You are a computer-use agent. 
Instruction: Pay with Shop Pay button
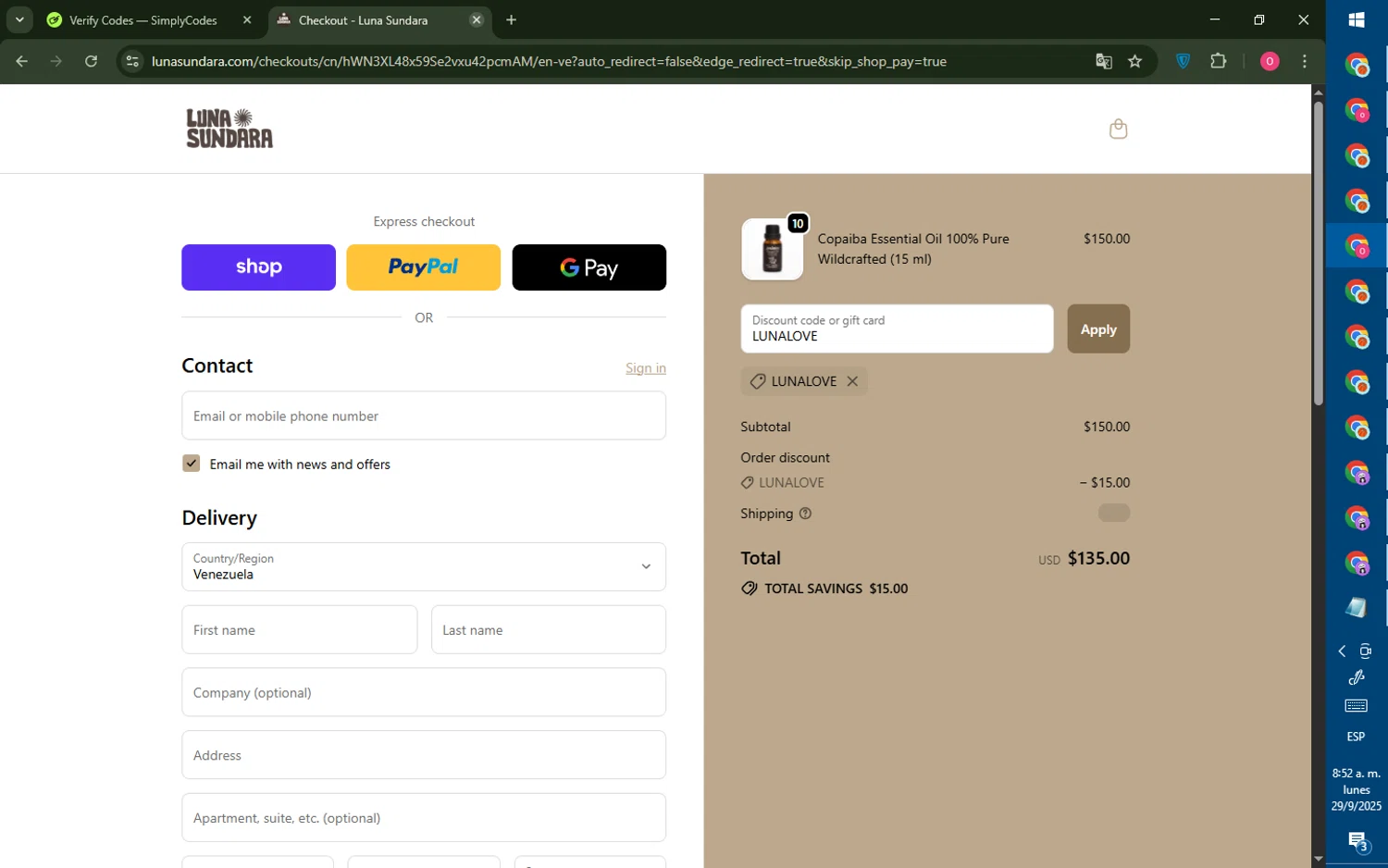(258, 267)
